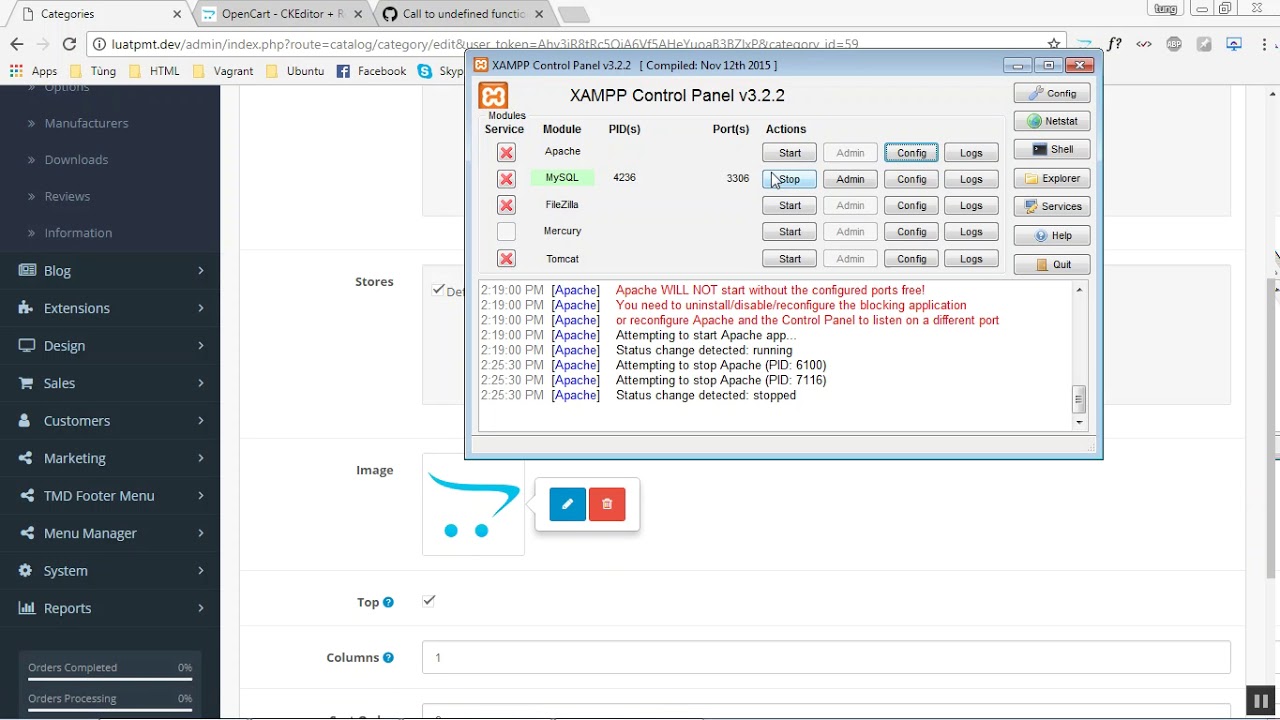
Task: Go to Downloads in catalog submenu
Action: pos(76,160)
